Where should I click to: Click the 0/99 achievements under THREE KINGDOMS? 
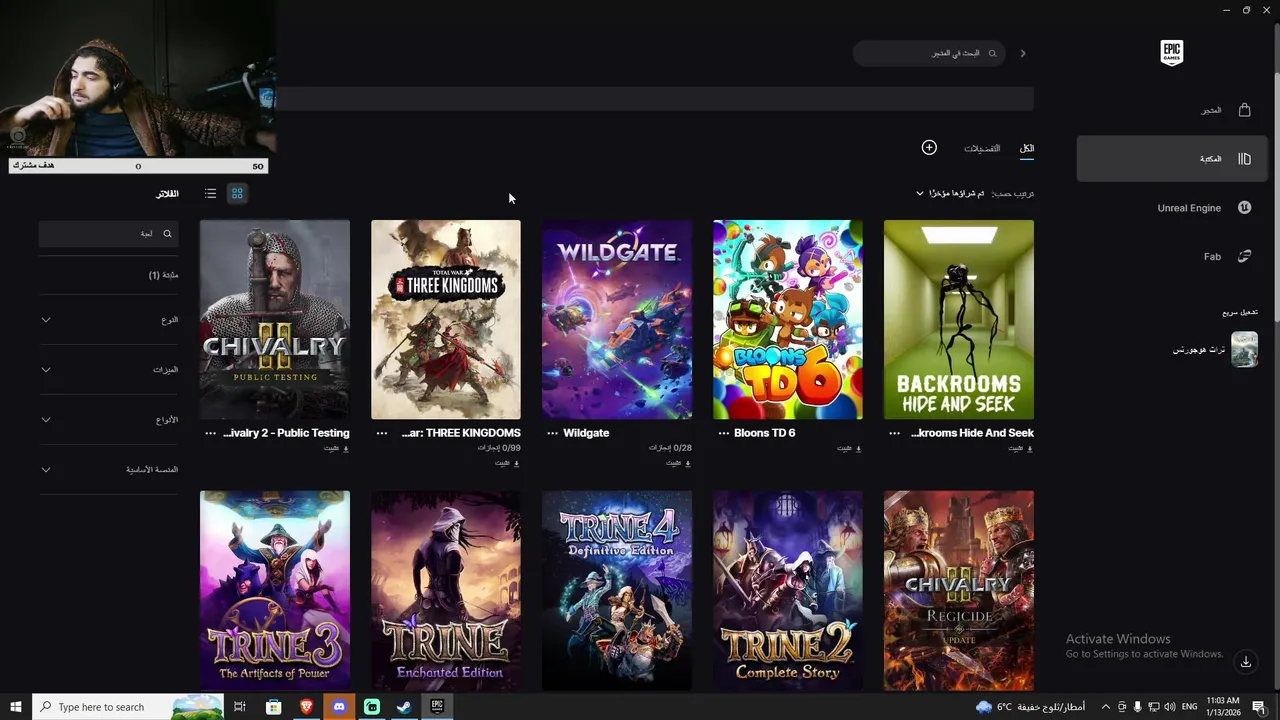[x=500, y=448]
